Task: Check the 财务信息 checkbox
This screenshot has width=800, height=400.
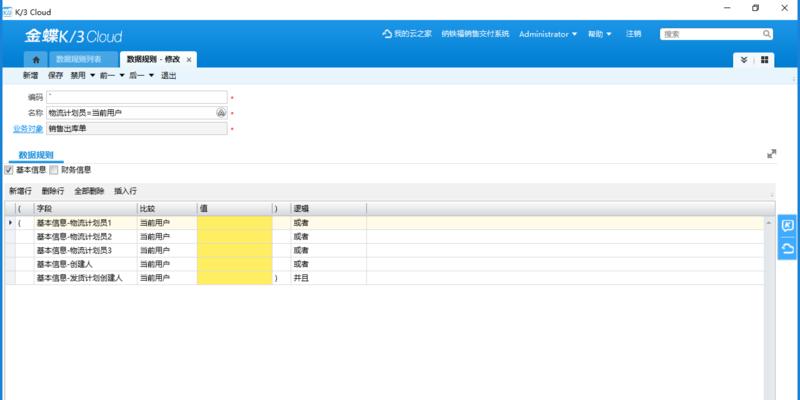Action: point(54,170)
